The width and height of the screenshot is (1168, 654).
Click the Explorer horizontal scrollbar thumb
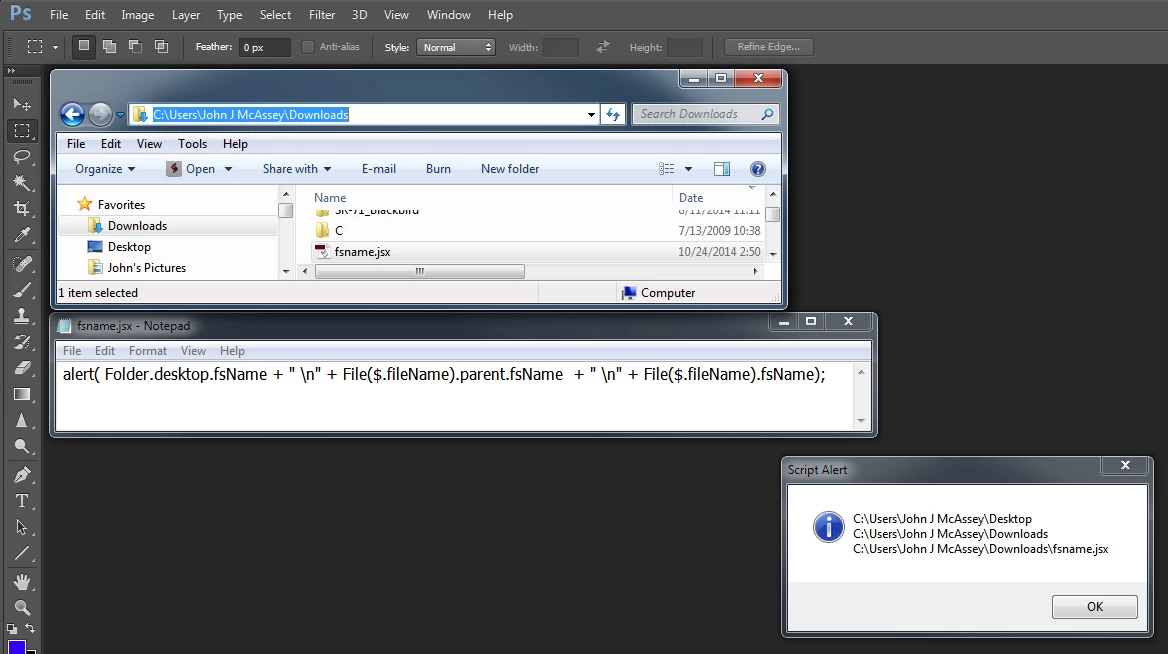(419, 271)
